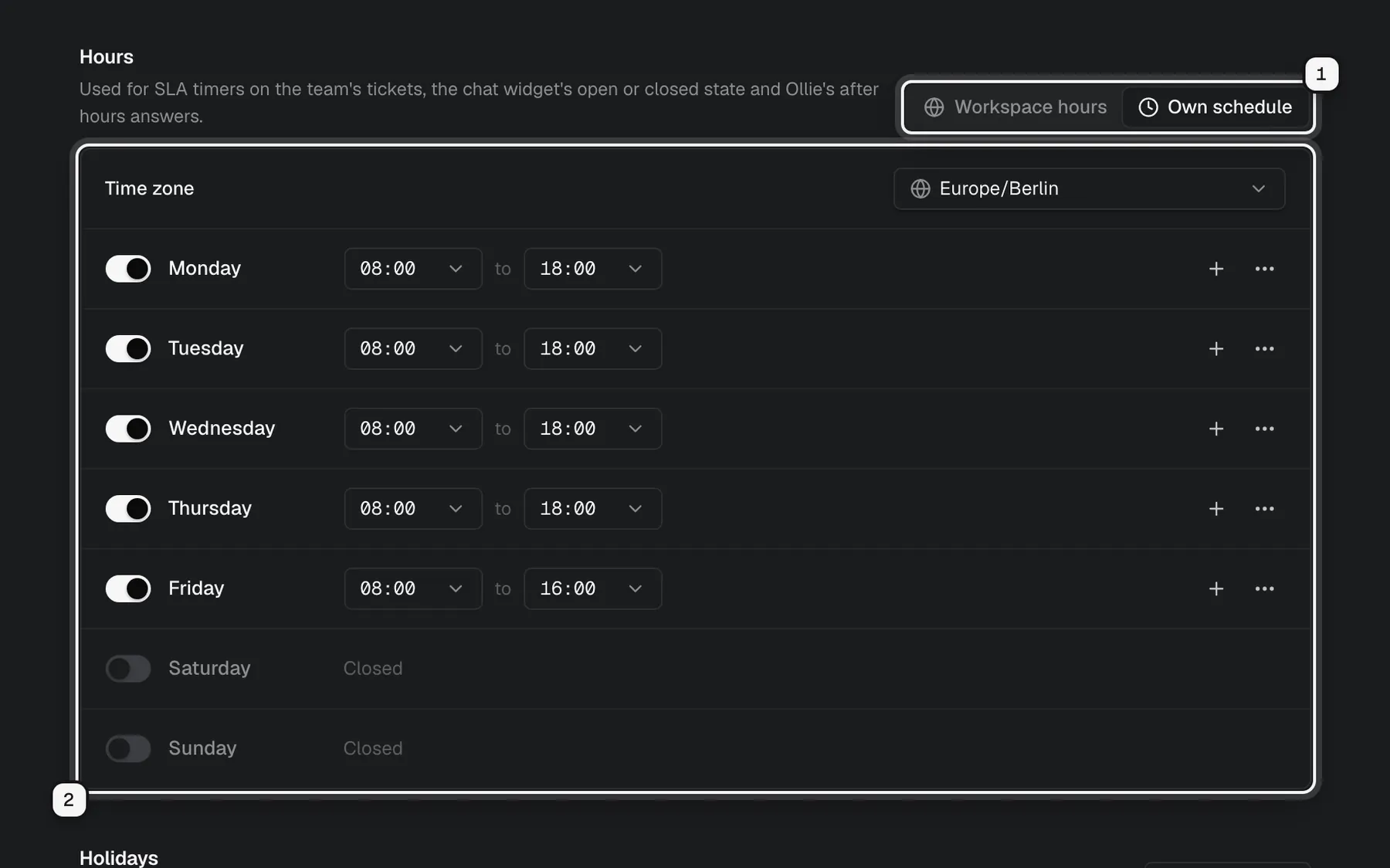Open more options for Friday
Image resolution: width=1390 pixels, height=868 pixels.
pyautogui.click(x=1265, y=588)
